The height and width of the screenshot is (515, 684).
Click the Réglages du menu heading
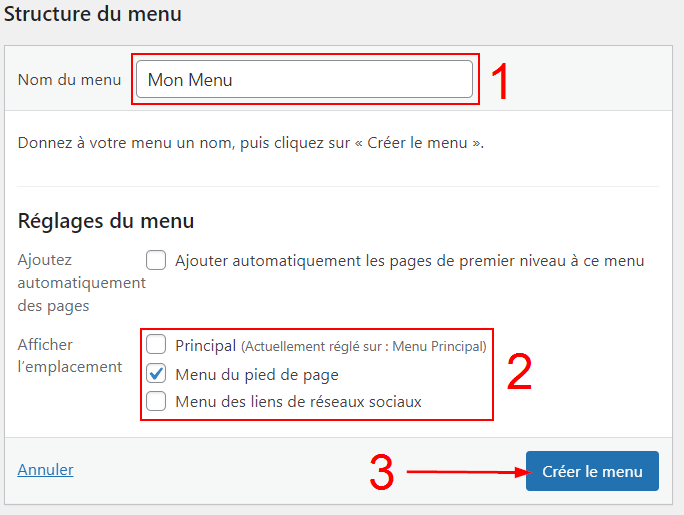click(106, 221)
